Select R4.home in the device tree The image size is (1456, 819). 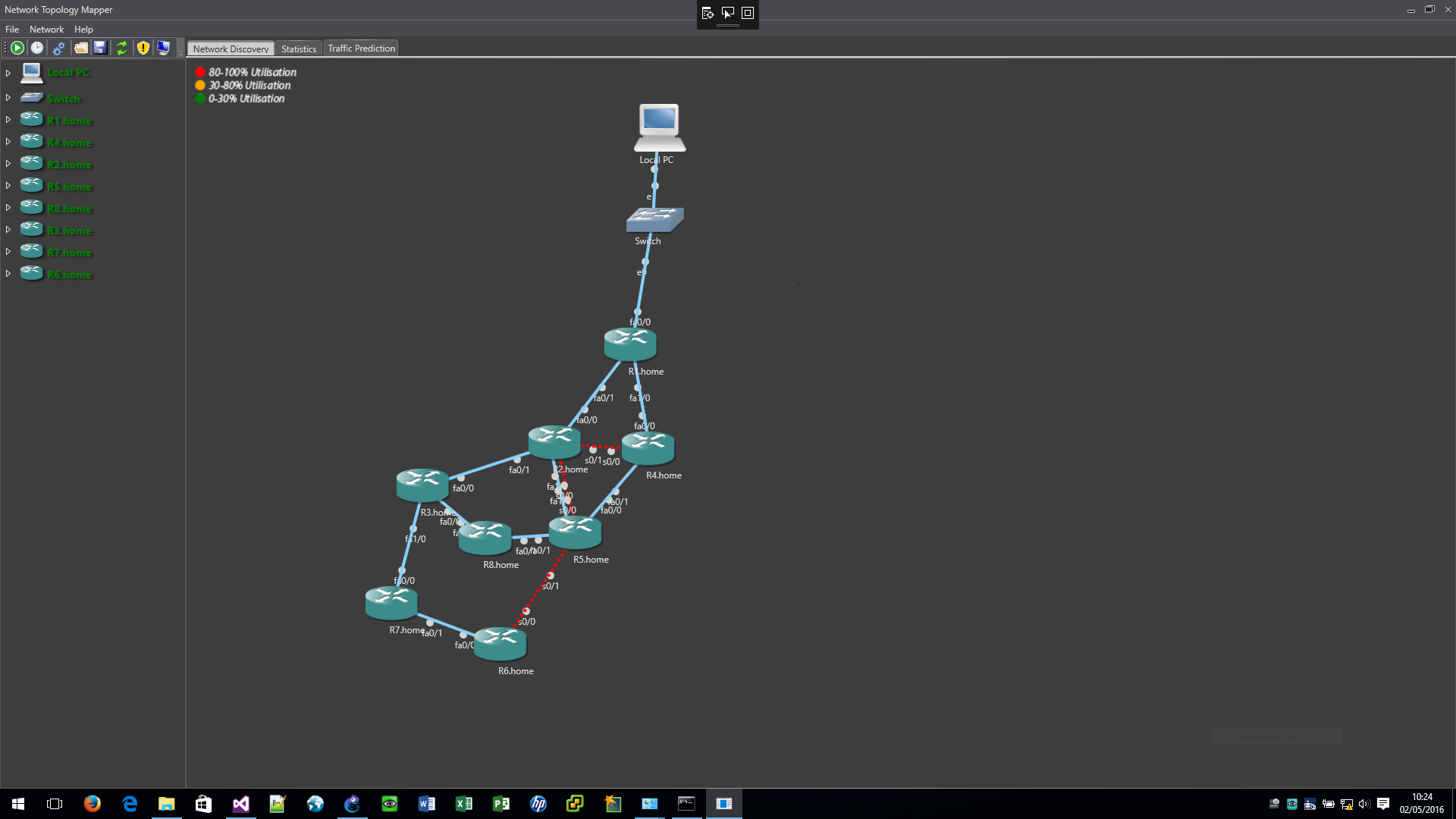[x=69, y=143]
